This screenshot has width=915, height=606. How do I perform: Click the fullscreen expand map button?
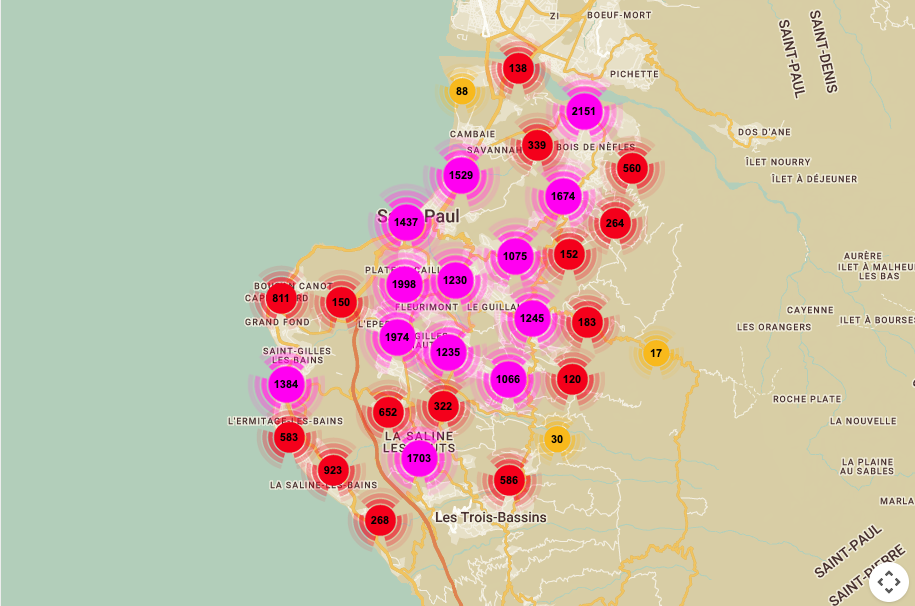click(888, 582)
